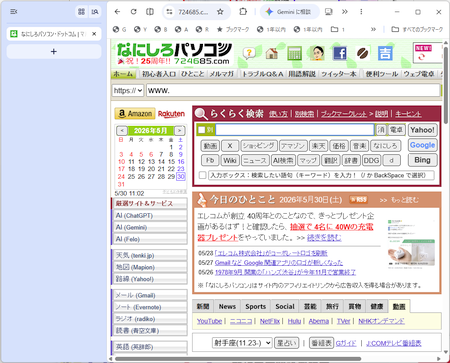Open 用語解説 menu item
The image size is (450, 363).
302,74
